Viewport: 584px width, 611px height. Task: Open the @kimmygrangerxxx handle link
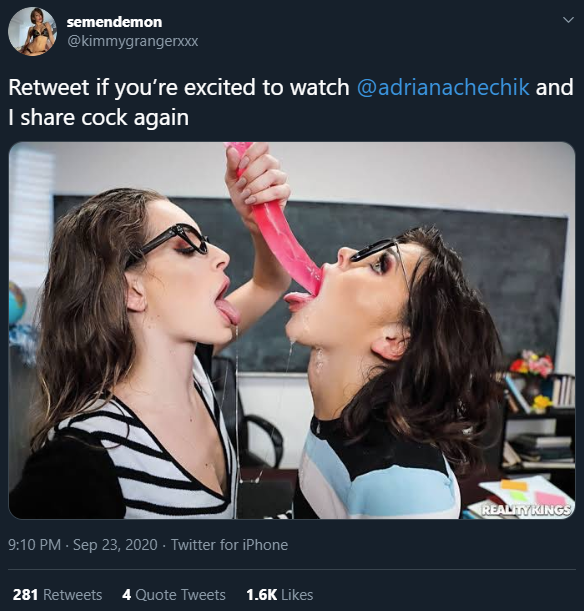tap(132, 41)
